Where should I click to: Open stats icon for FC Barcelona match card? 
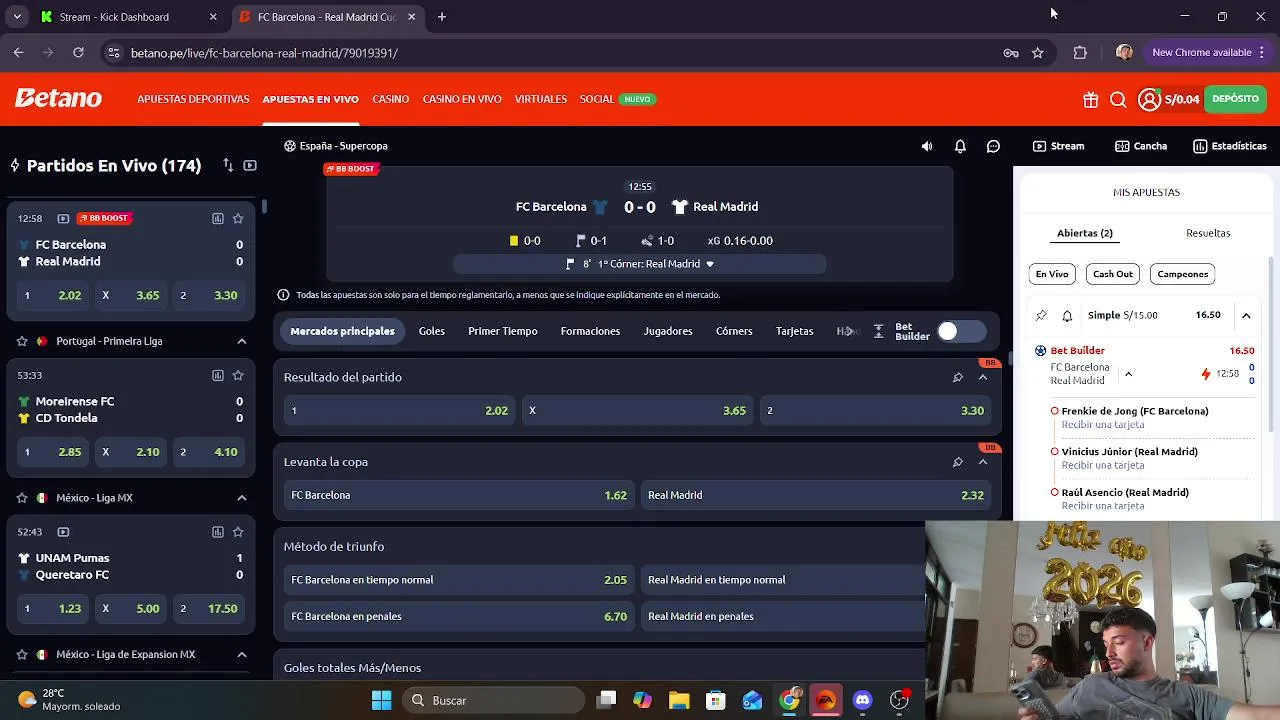click(217, 218)
